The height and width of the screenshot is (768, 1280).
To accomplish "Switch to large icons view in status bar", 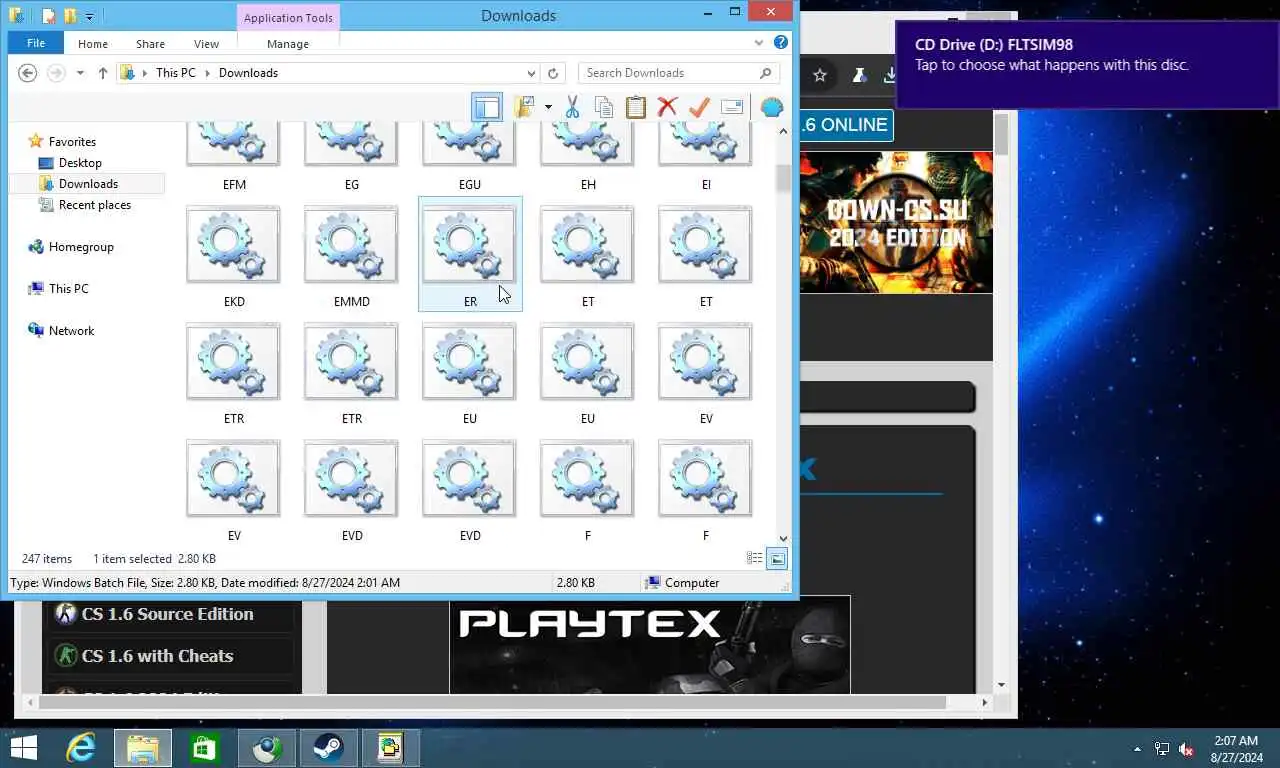I will (777, 558).
